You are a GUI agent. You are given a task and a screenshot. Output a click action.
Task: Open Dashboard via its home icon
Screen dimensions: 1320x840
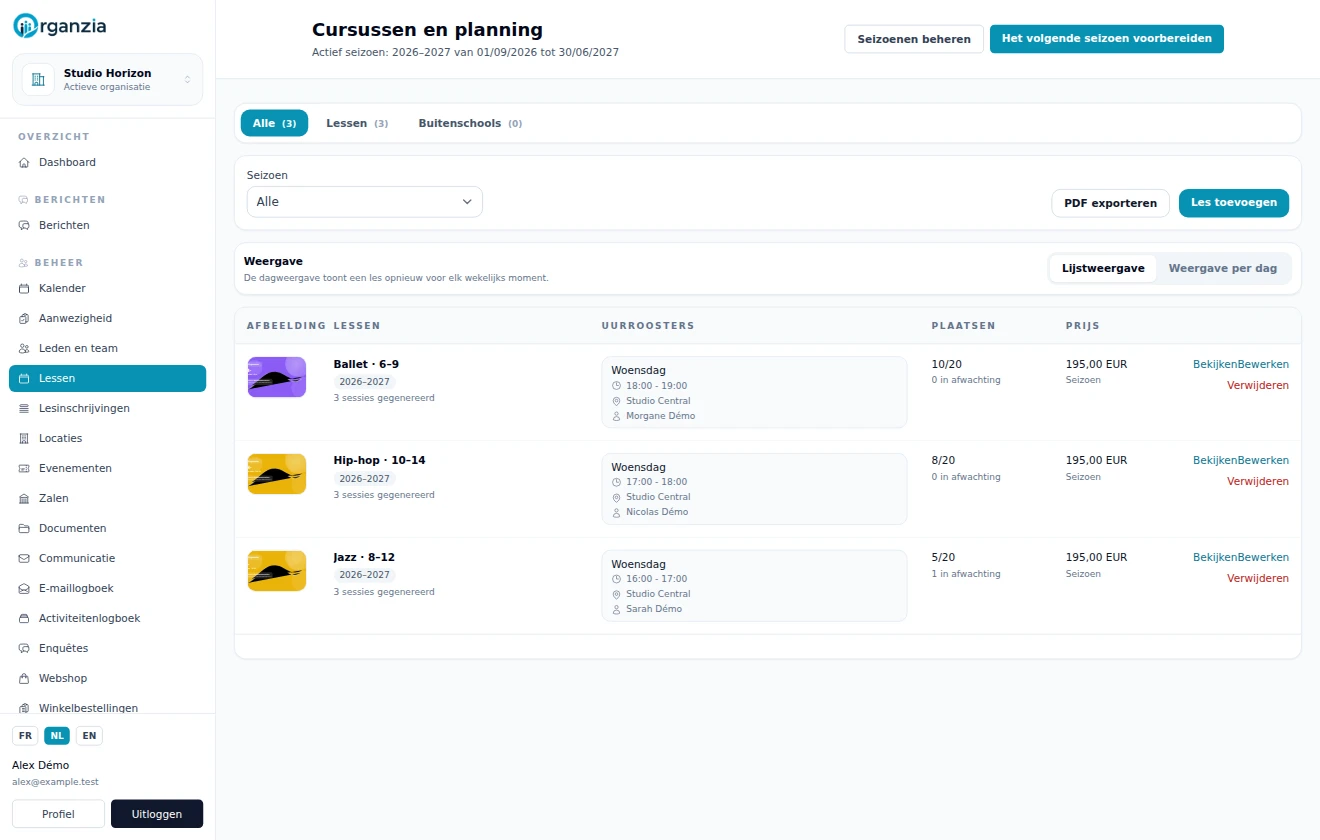24,163
